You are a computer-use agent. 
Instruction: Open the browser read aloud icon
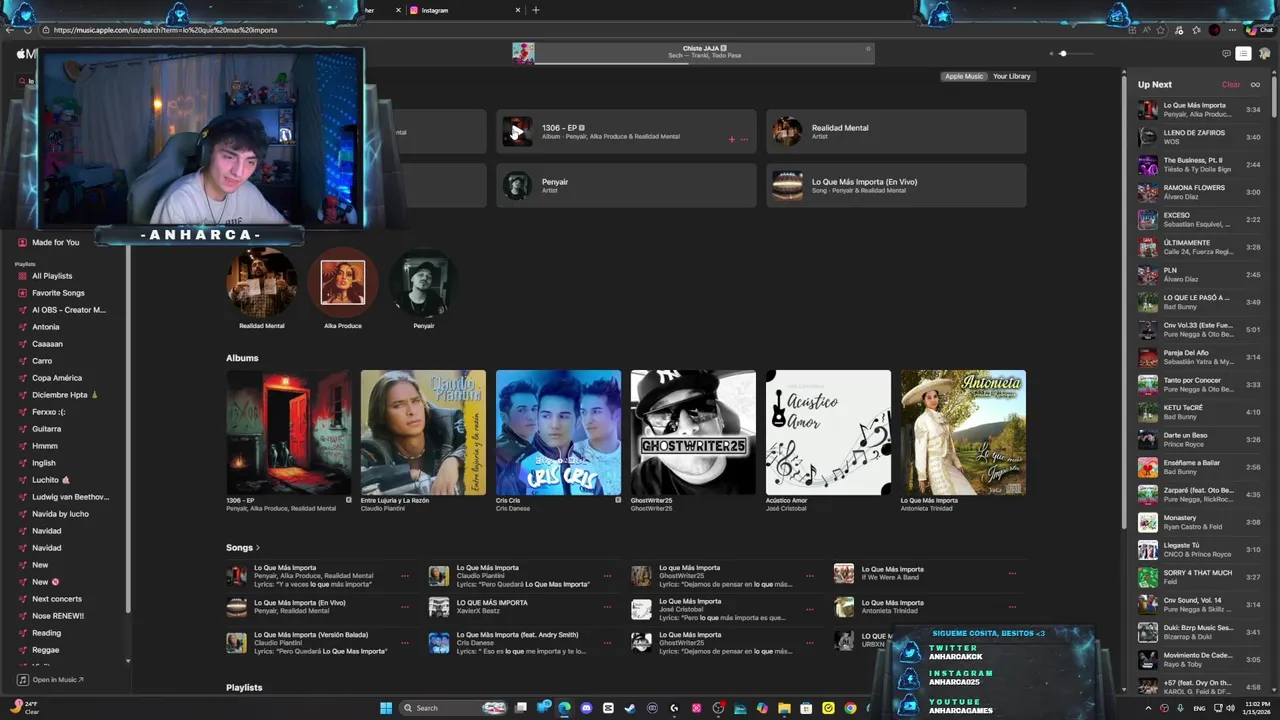pos(1148,30)
